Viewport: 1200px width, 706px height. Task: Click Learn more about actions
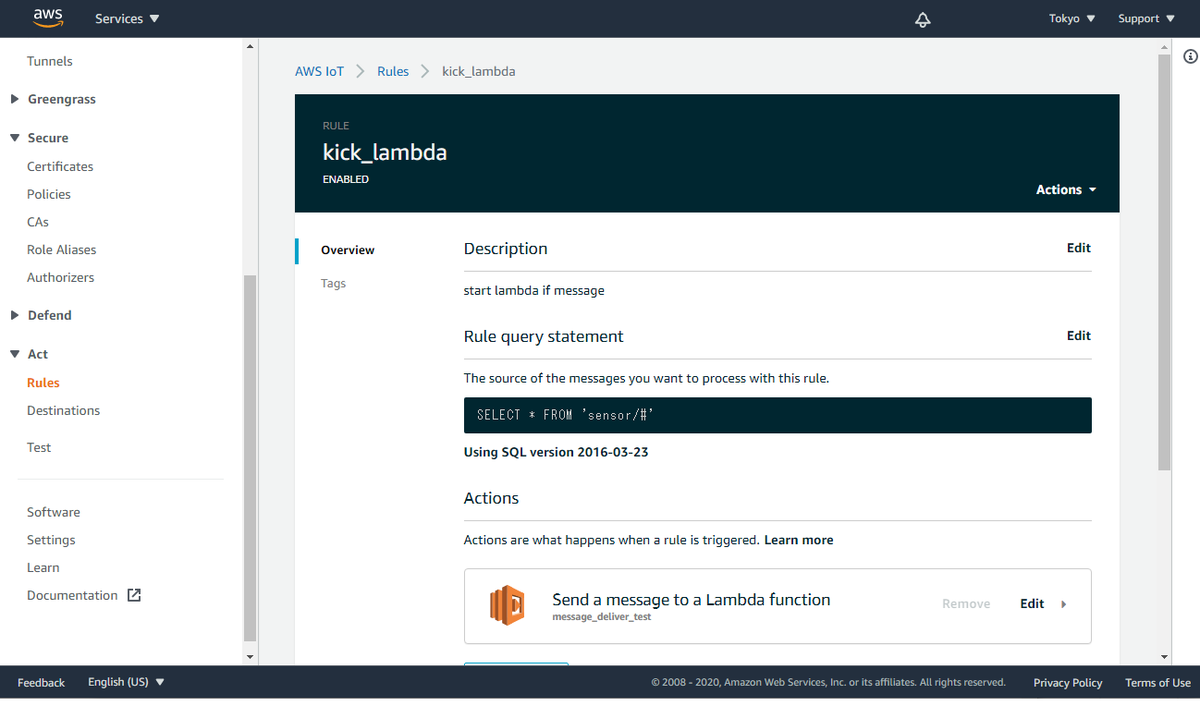799,540
